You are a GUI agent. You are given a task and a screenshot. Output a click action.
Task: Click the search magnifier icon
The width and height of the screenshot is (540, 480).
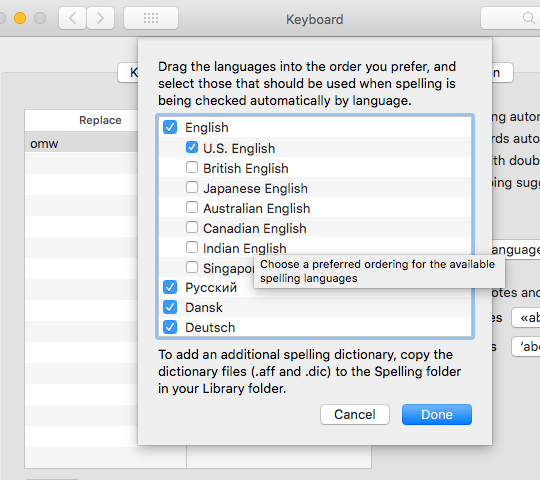[528, 18]
